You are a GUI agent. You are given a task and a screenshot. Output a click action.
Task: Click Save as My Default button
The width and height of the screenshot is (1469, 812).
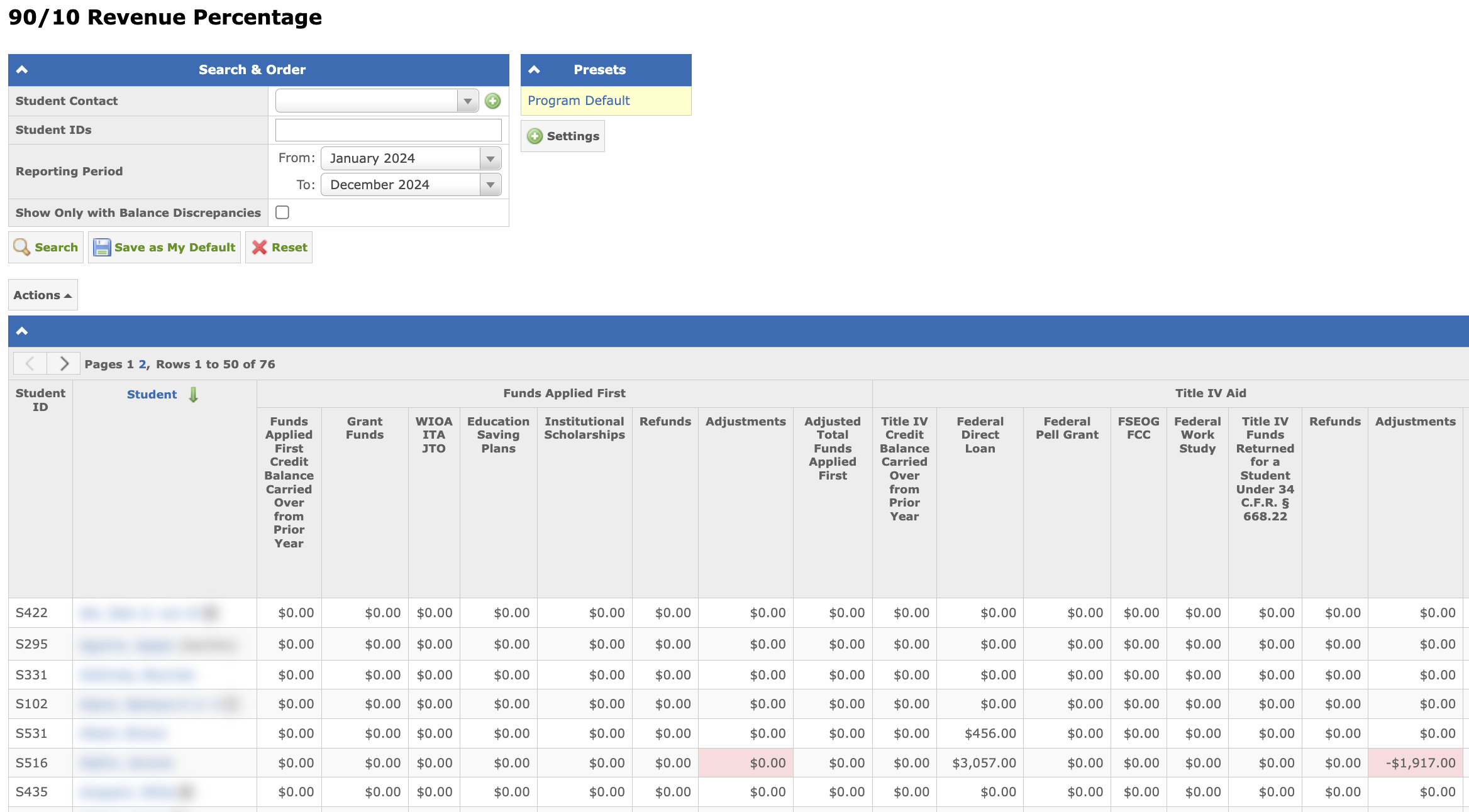[x=164, y=247]
